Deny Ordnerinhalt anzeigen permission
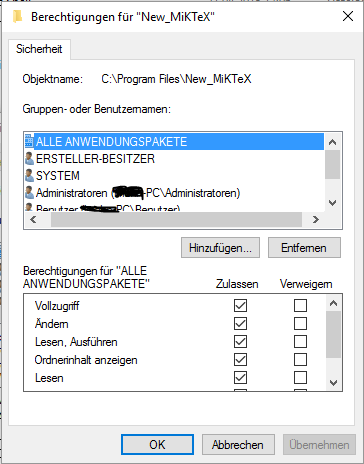The width and height of the screenshot is (364, 464). [x=300, y=359]
